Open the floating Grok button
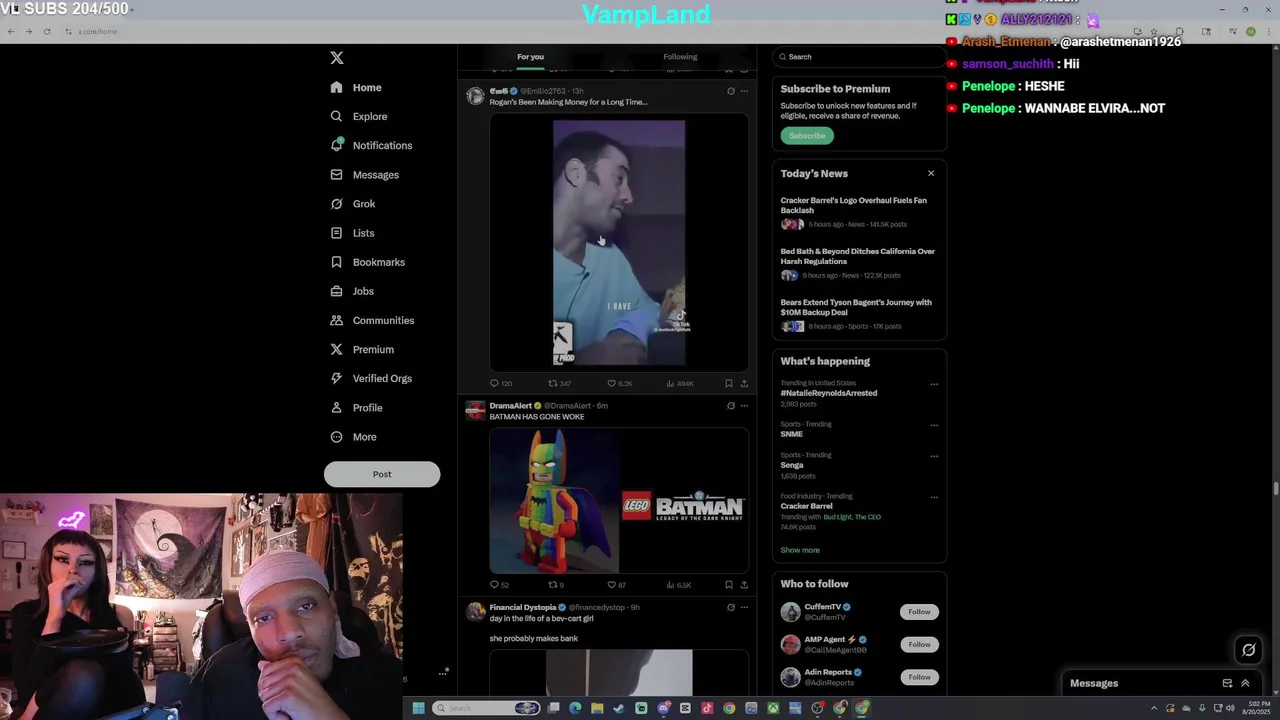This screenshot has height=720, width=1280. pos(1249,650)
